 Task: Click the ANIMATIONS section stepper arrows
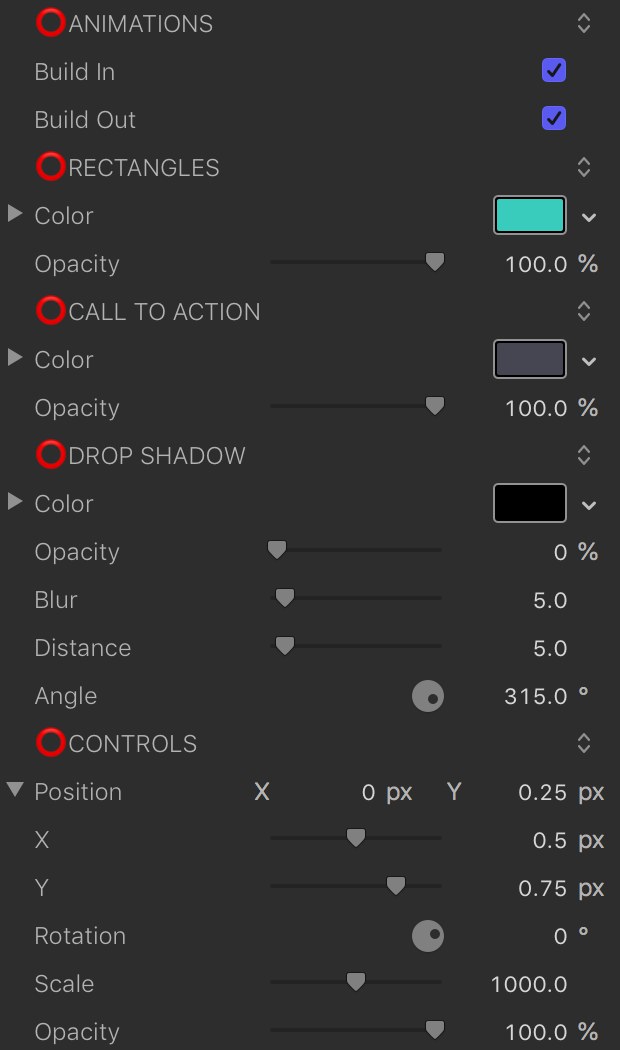tap(583, 23)
